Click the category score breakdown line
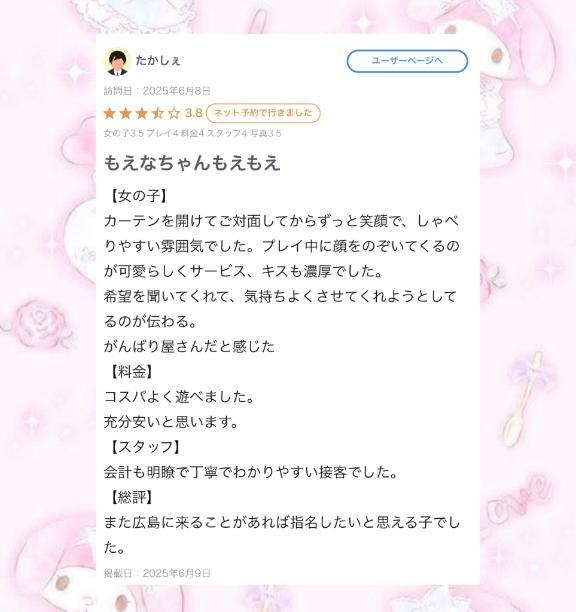This screenshot has height=612, width=576. click(192, 133)
